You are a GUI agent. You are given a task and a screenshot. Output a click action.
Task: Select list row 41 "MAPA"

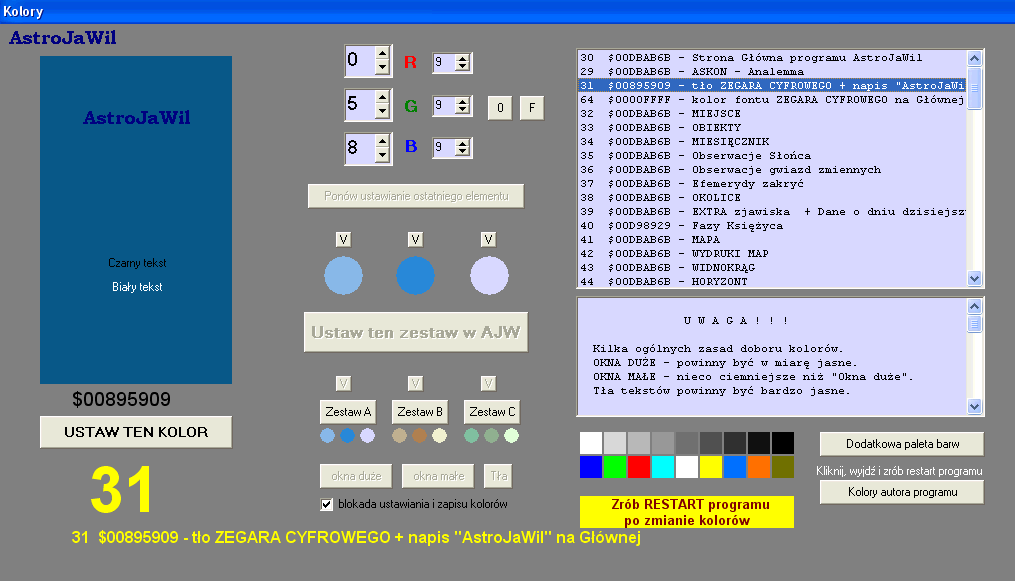point(772,240)
